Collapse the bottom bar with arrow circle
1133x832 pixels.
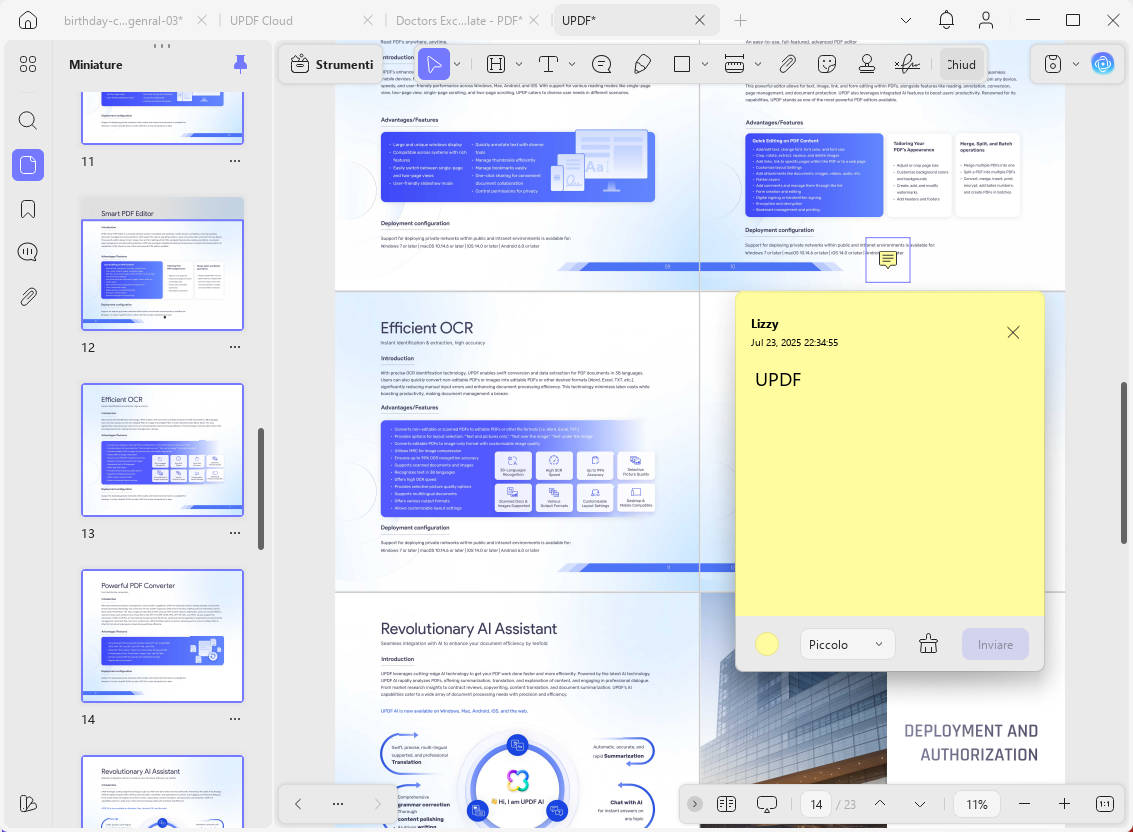coord(694,803)
